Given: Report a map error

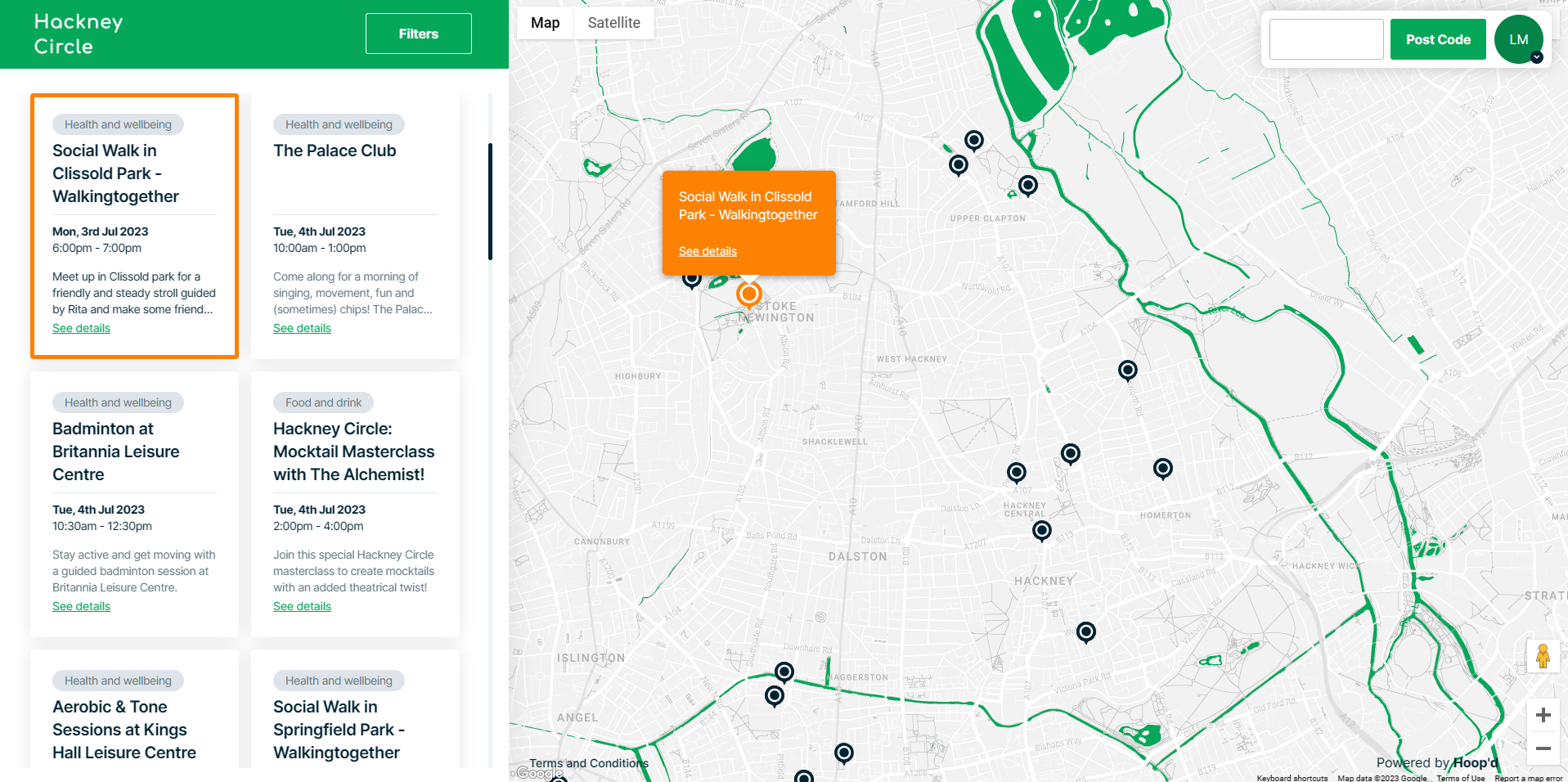Looking at the screenshot, I should (x=1529, y=778).
